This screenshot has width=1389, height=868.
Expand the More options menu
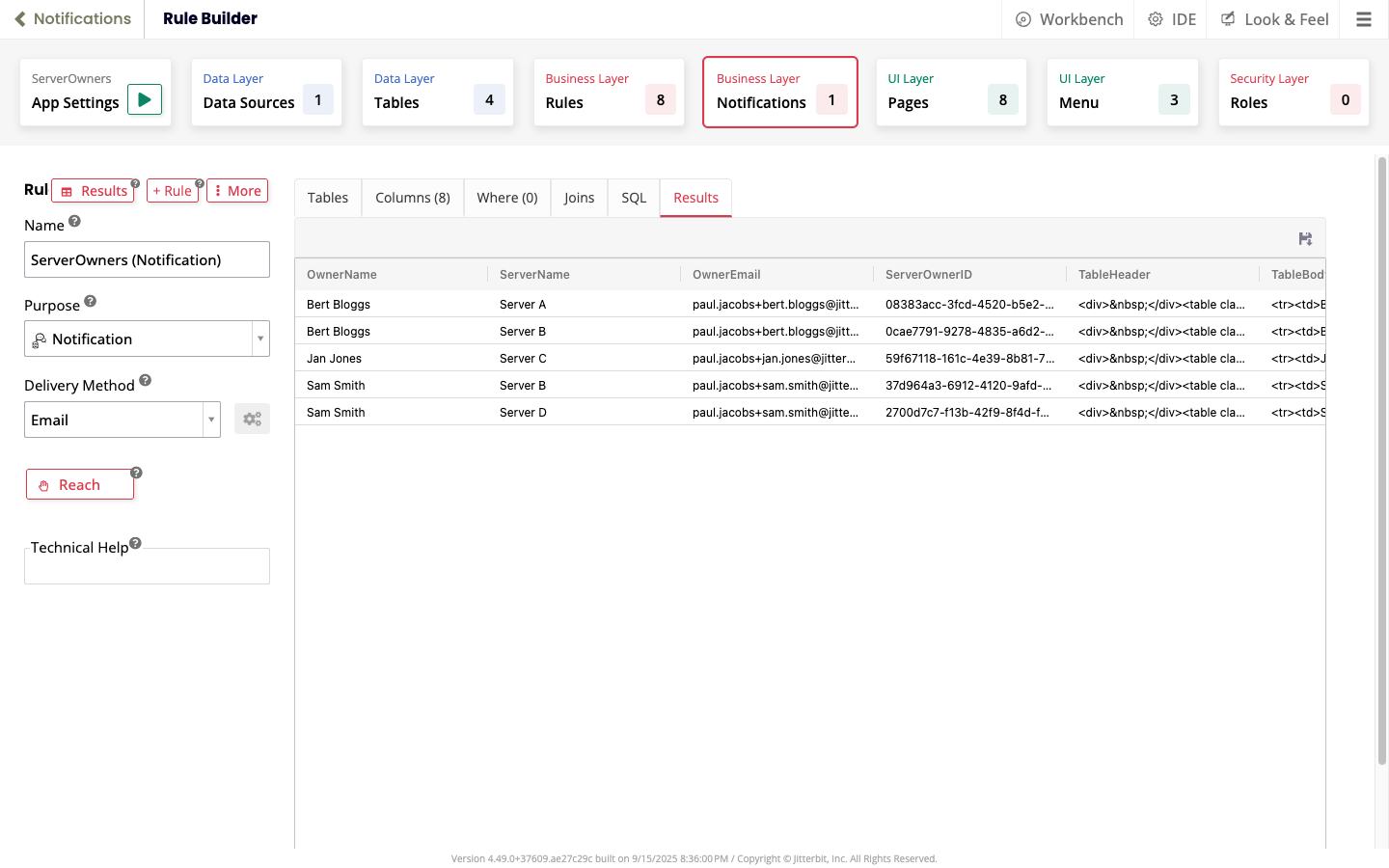236,190
